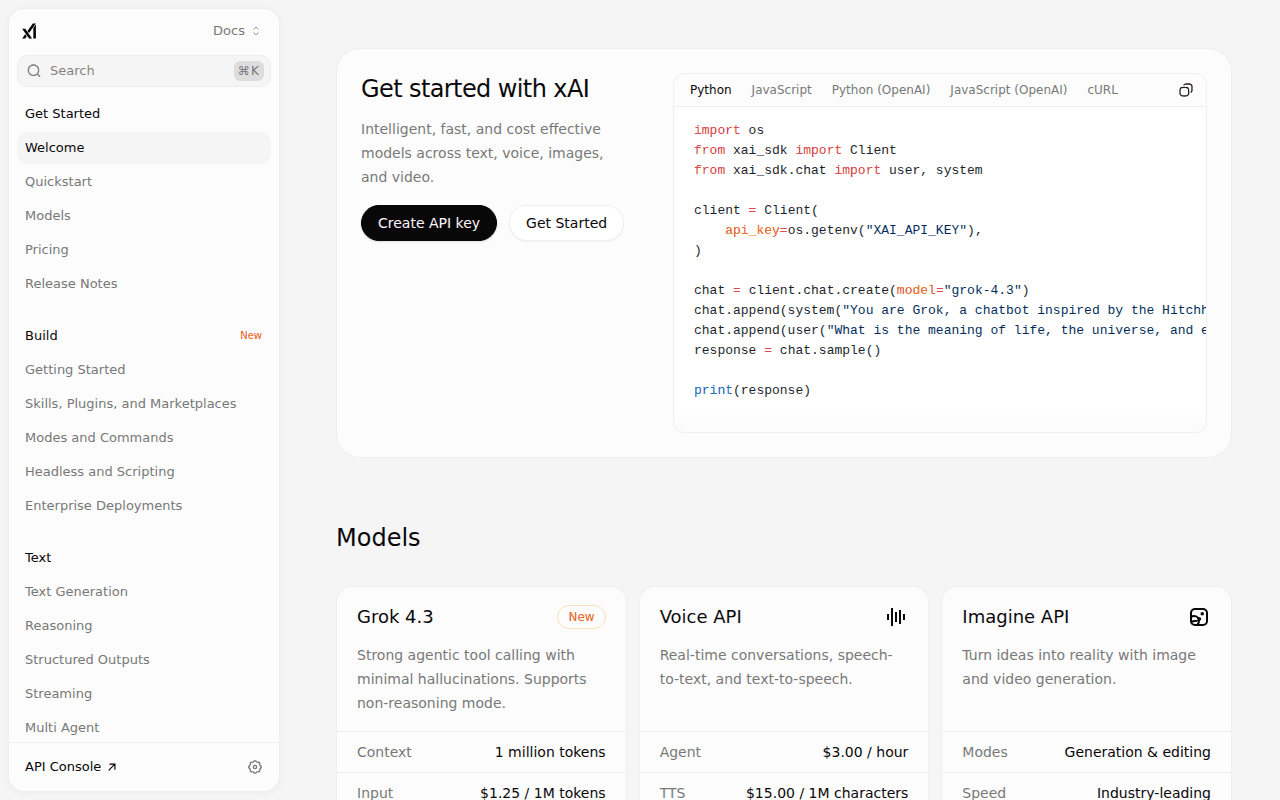Open settings gear icon in sidebar footer
Screen dimensions: 1280x800
click(255, 767)
